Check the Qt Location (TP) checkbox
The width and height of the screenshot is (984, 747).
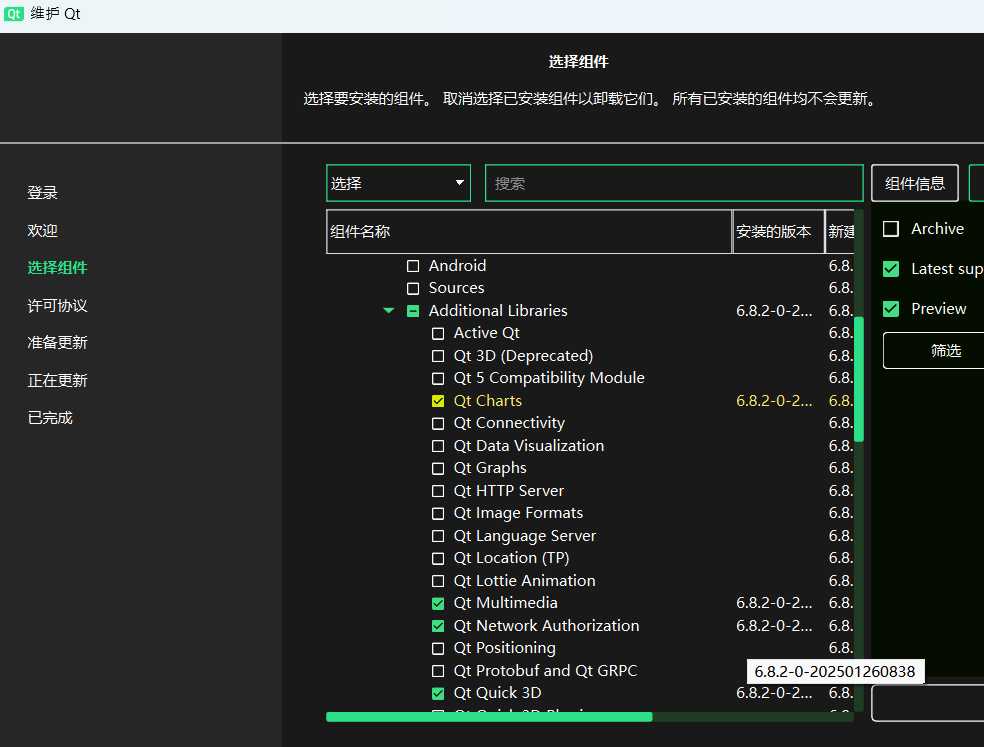[438, 559]
